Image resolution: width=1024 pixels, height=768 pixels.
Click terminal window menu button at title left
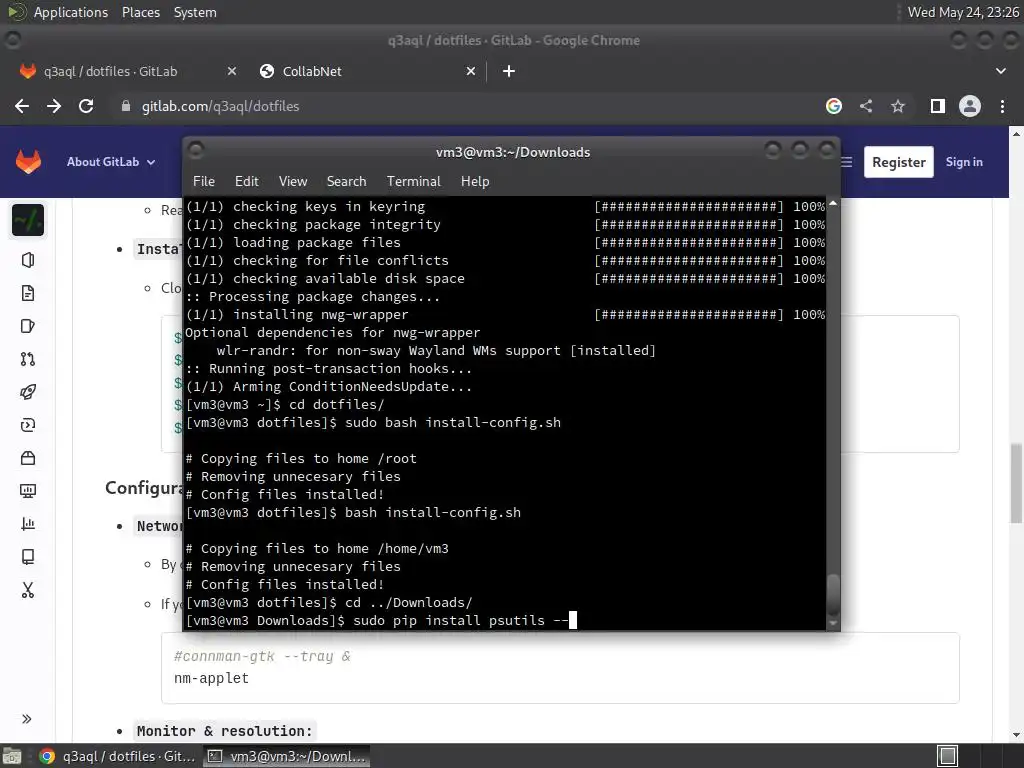[196, 150]
